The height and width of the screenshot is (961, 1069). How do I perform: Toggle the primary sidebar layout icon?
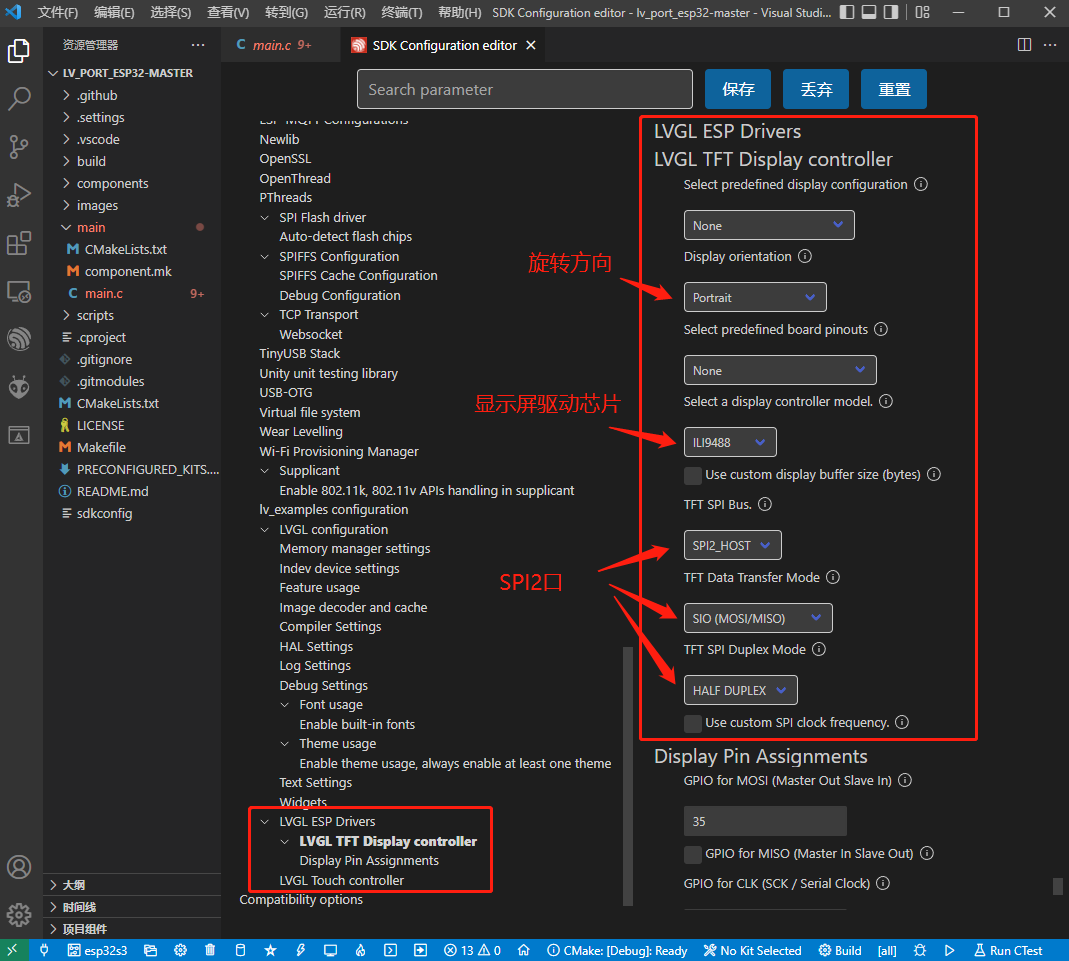click(847, 12)
